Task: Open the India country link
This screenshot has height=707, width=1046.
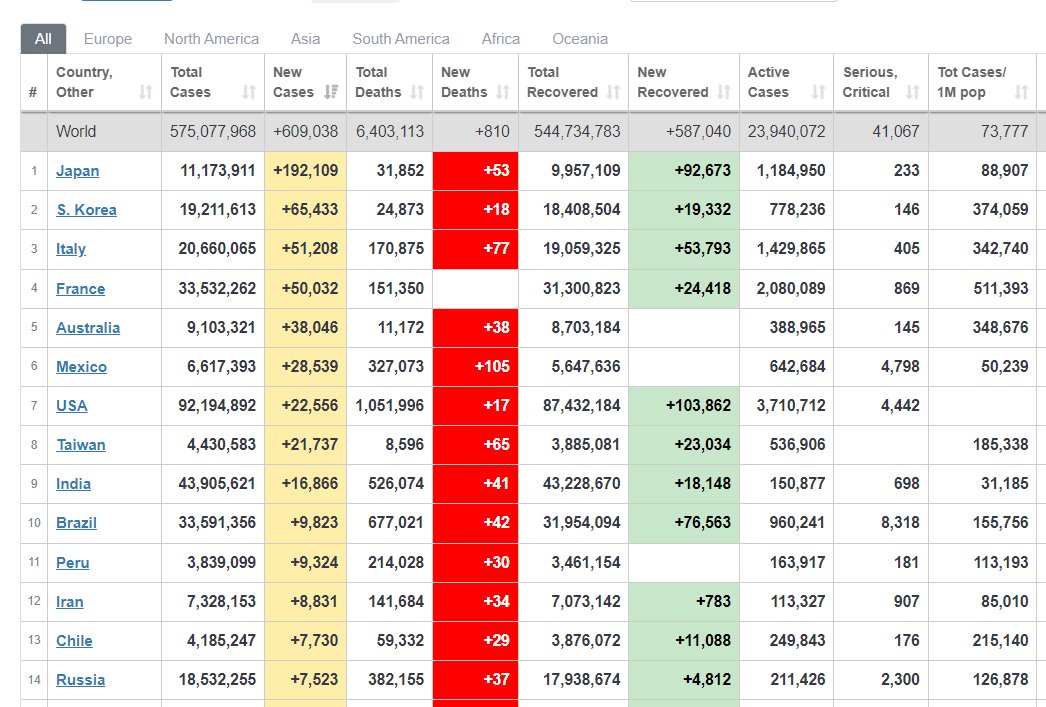Action: tap(73, 484)
